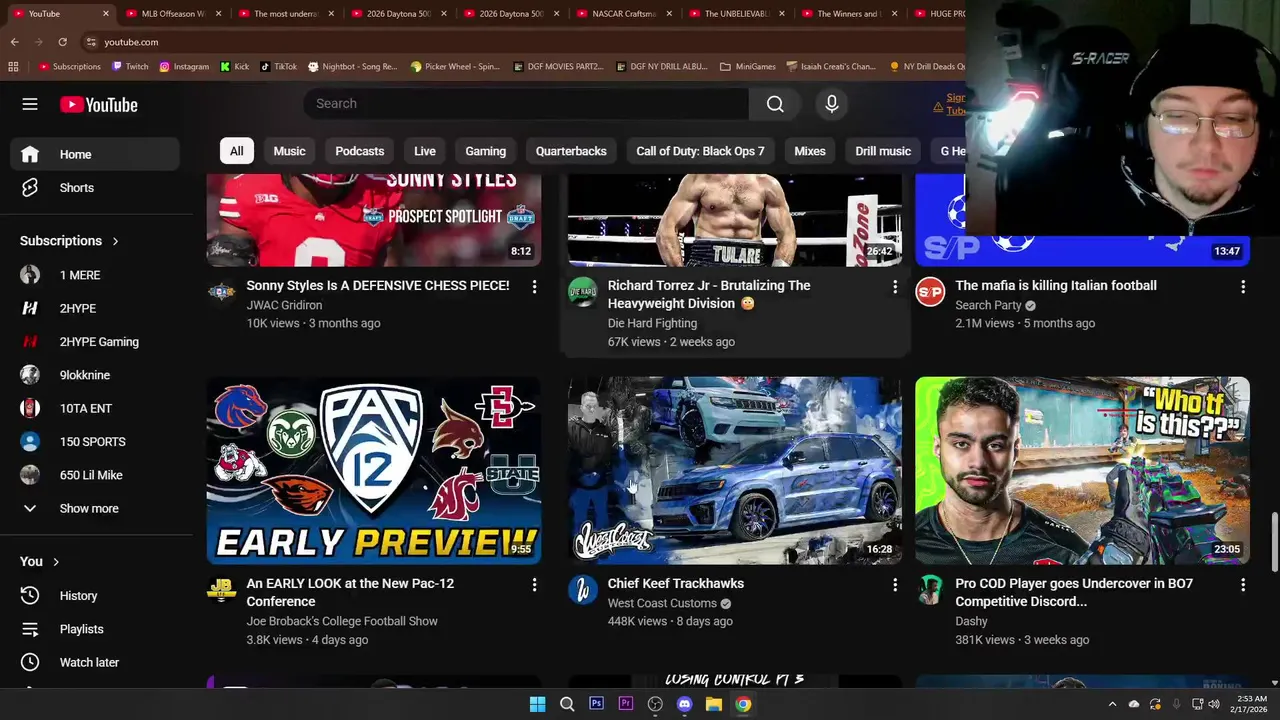Open Photoshop from the taskbar
This screenshot has width=1280, height=720.
click(x=596, y=704)
